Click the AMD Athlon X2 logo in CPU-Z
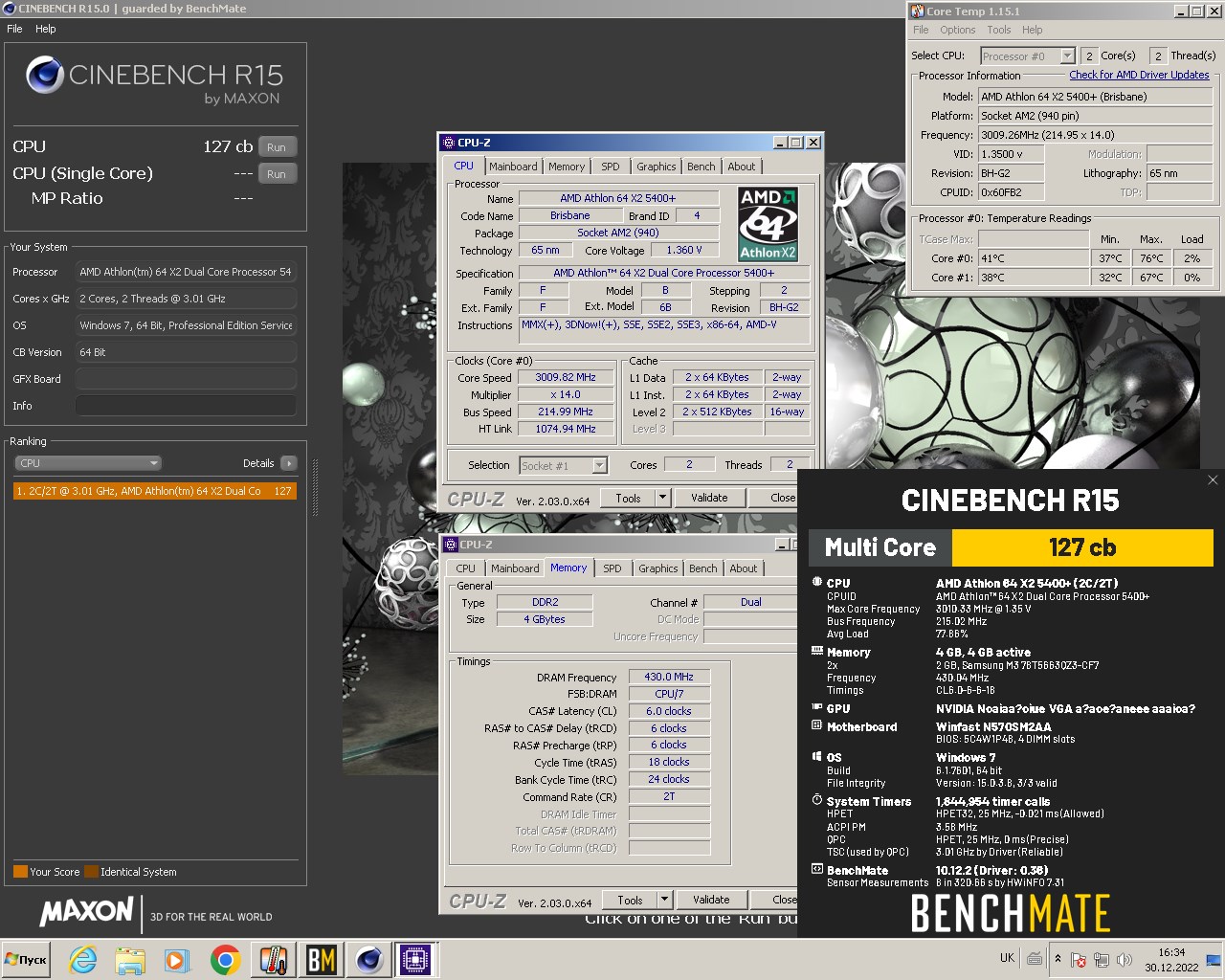This screenshot has width=1225, height=980. [768, 224]
